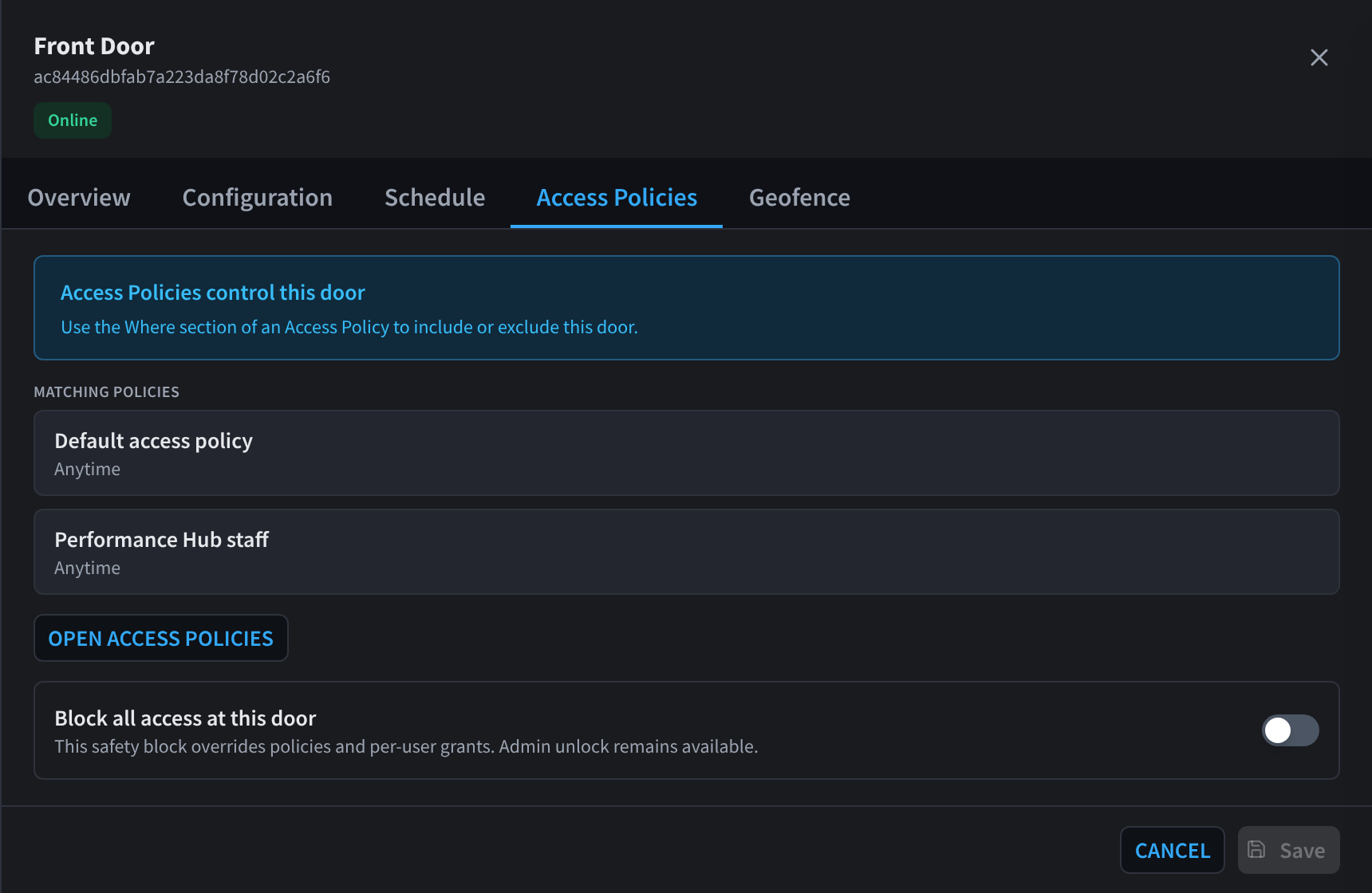The width and height of the screenshot is (1372, 893).
Task: Switch to the Overview tab
Action: click(x=79, y=197)
